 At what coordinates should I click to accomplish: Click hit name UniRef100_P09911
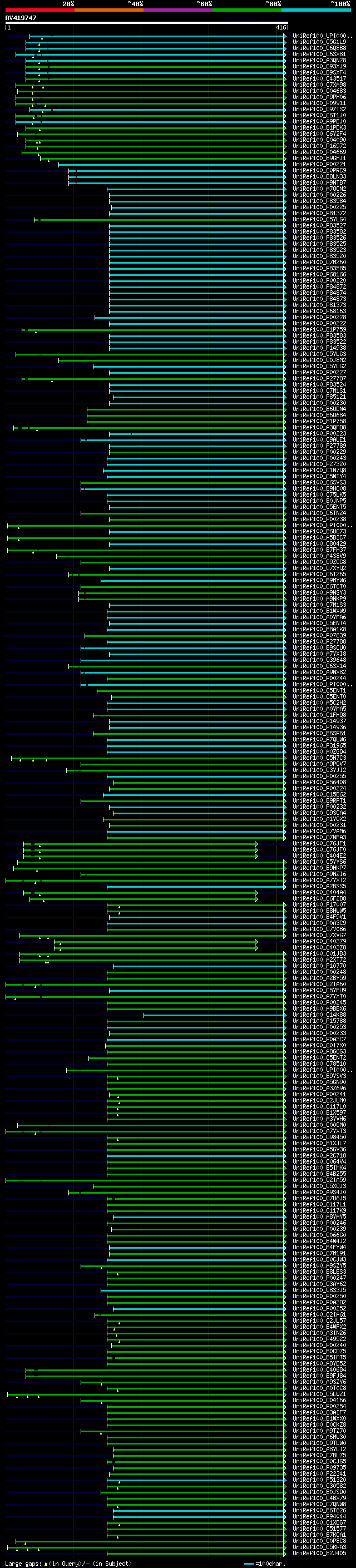coord(319,103)
